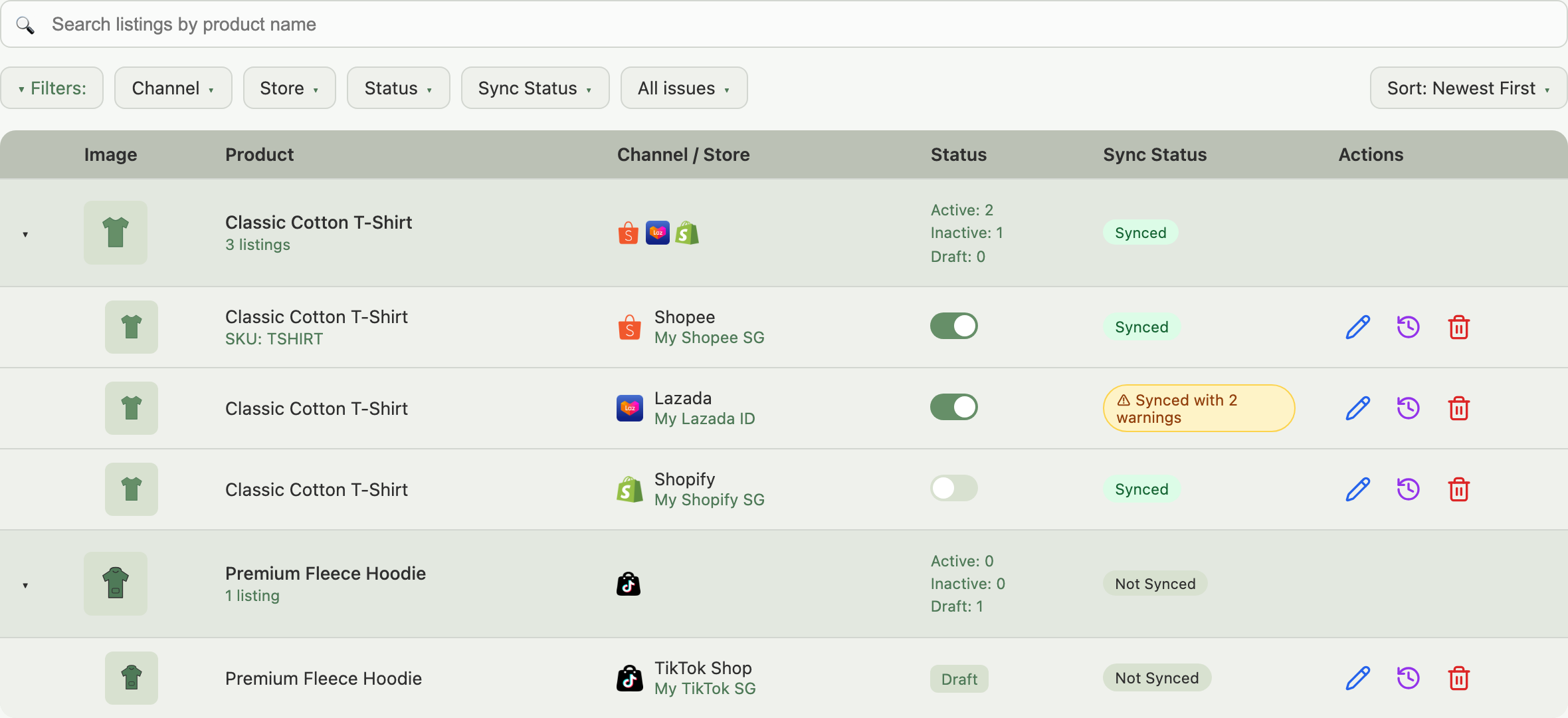Click the Shopify icon in the T-Shirt group row
The width and height of the screenshot is (1568, 718).
coord(687,233)
